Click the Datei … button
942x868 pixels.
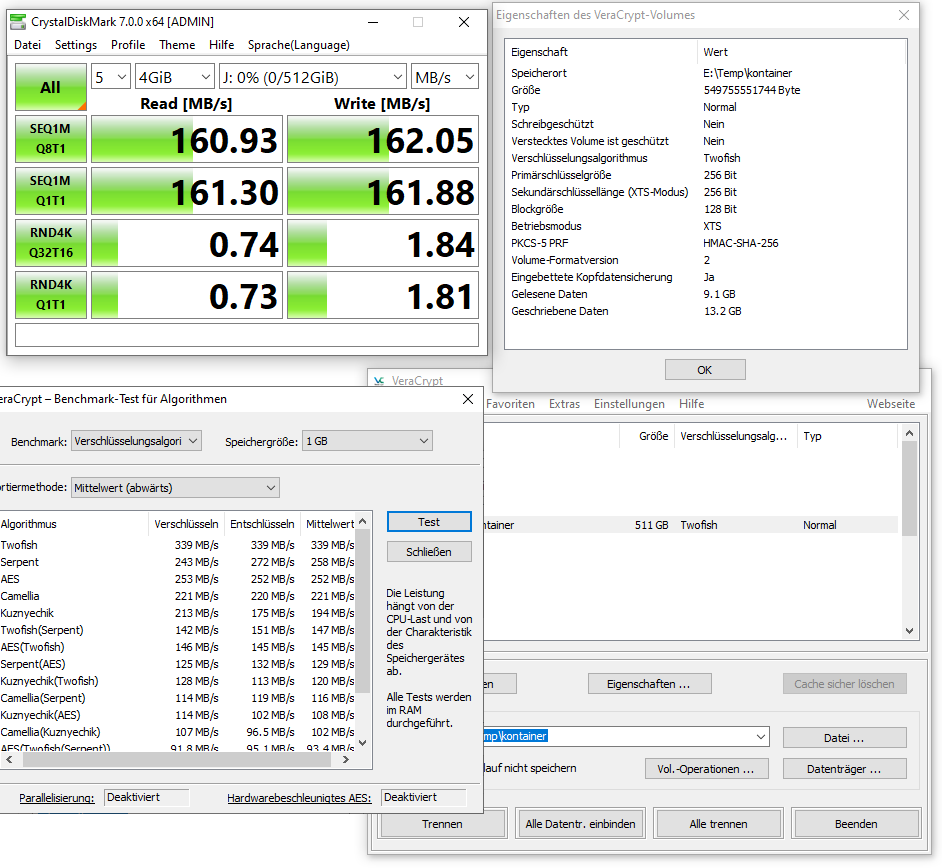[x=845, y=738]
